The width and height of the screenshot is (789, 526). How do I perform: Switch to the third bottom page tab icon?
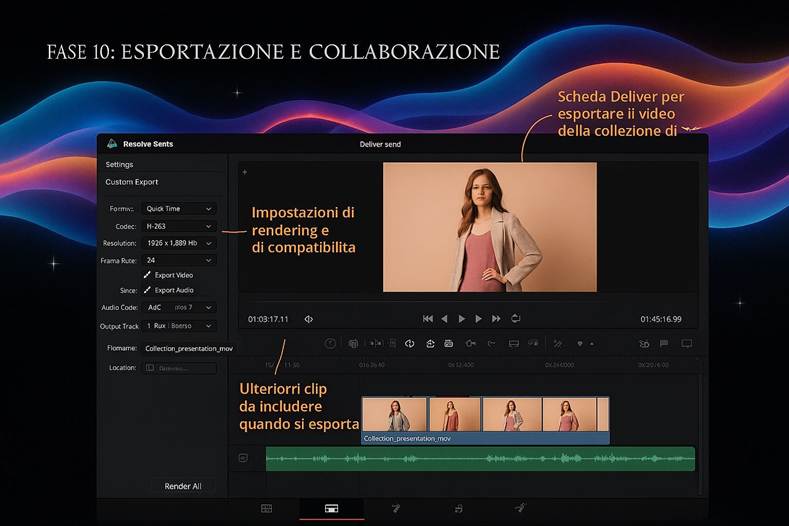pyautogui.click(x=396, y=508)
